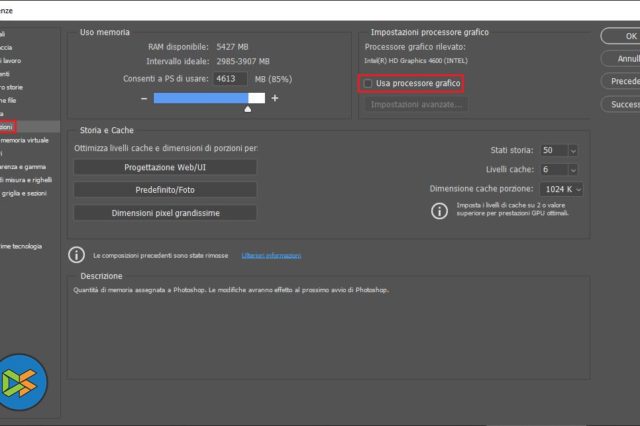Expand the 'Dimensione cache porzione' 1024 K dropdown
Viewport: 640px width, 426px height.
(561, 189)
